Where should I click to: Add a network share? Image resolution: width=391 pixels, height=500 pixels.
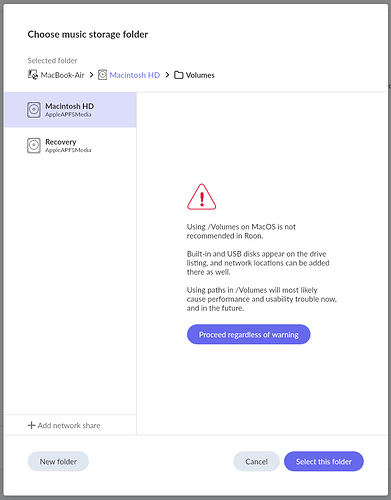click(x=64, y=425)
